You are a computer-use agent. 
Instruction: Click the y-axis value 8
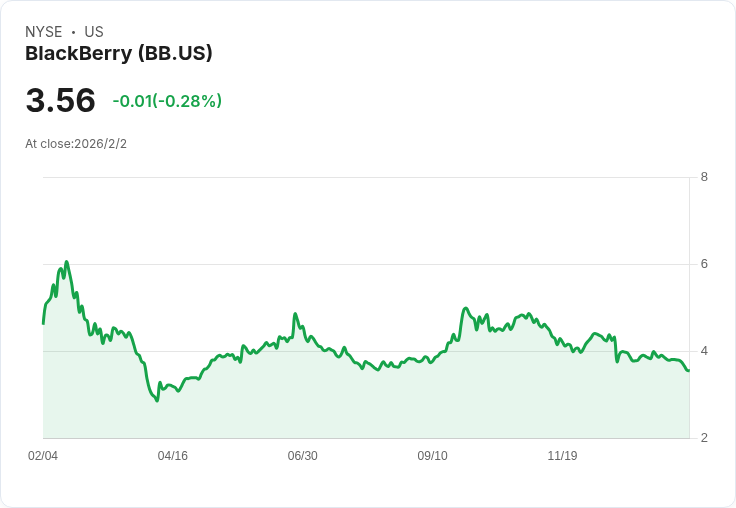704,178
